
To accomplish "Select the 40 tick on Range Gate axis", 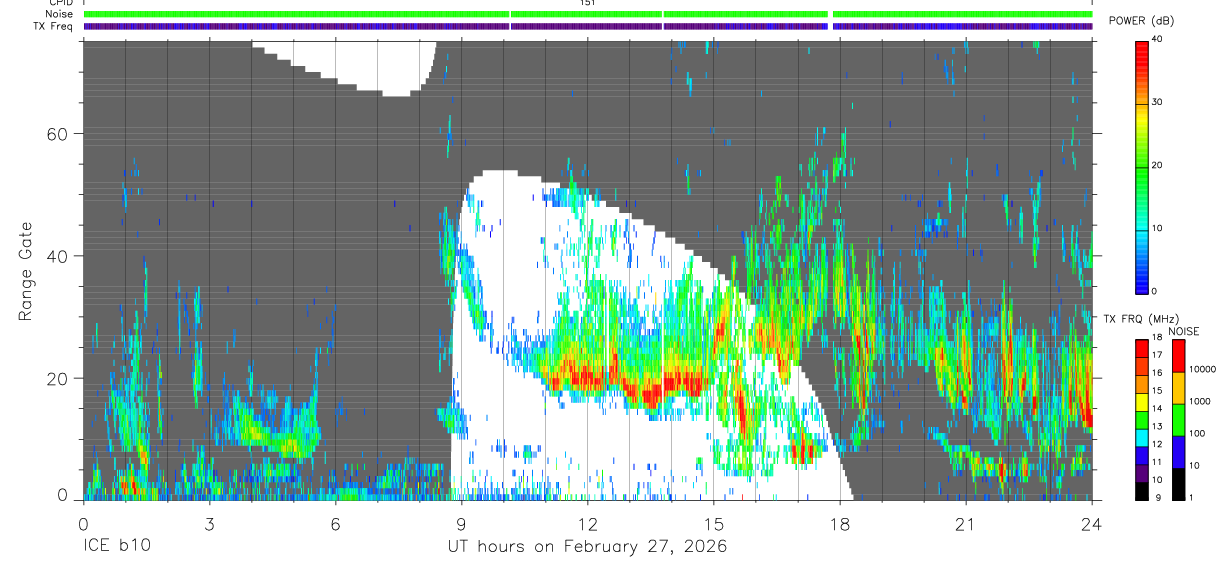I will pyautogui.click(x=56, y=256).
